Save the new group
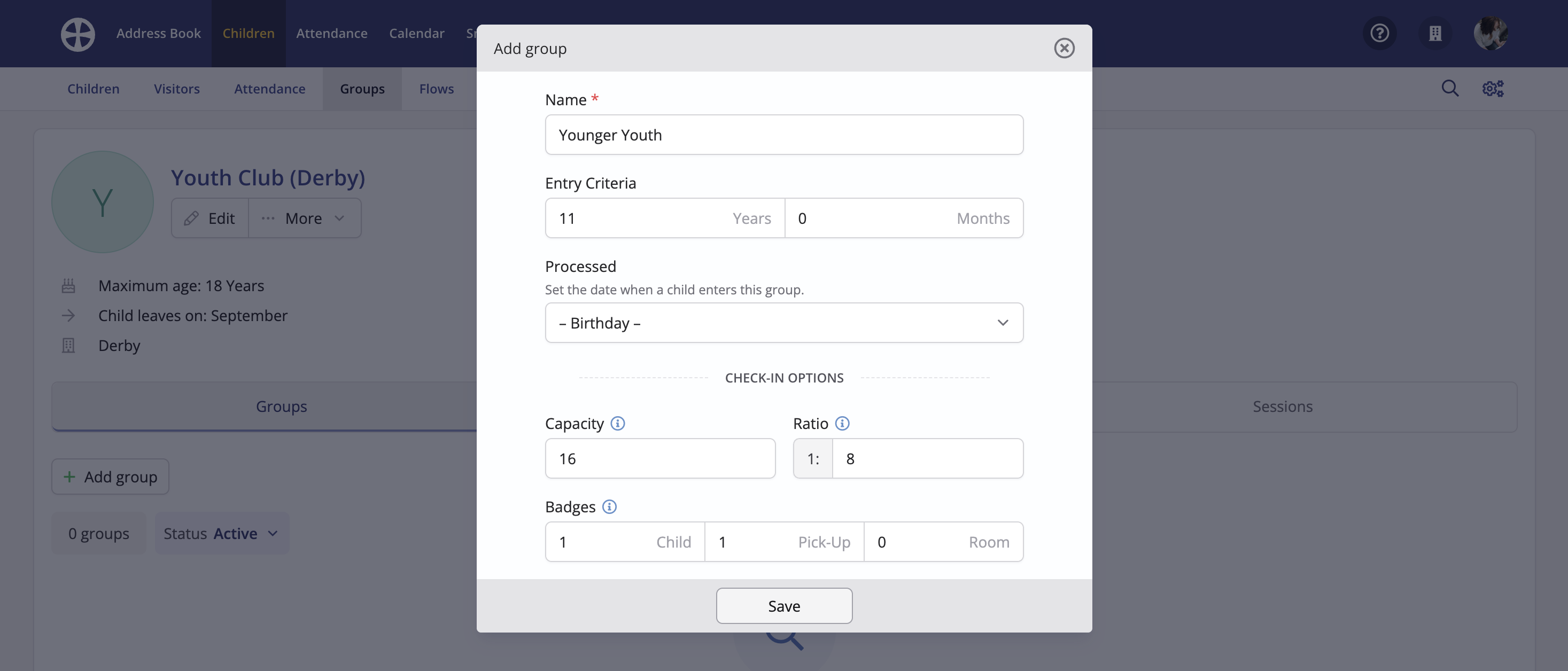This screenshot has height=671, width=1568. point(784,606)
